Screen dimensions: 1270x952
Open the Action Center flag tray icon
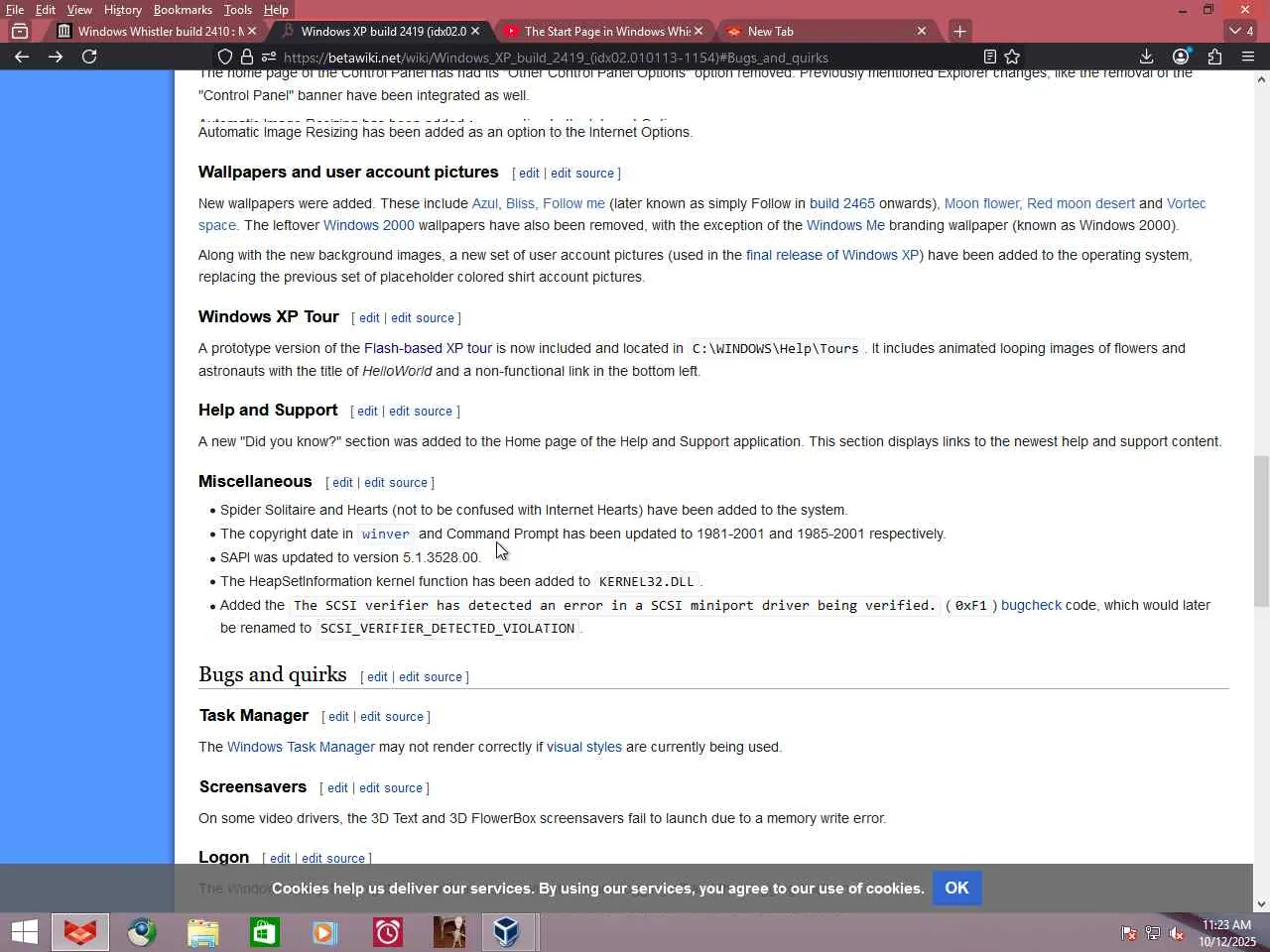coord(1128,933)
